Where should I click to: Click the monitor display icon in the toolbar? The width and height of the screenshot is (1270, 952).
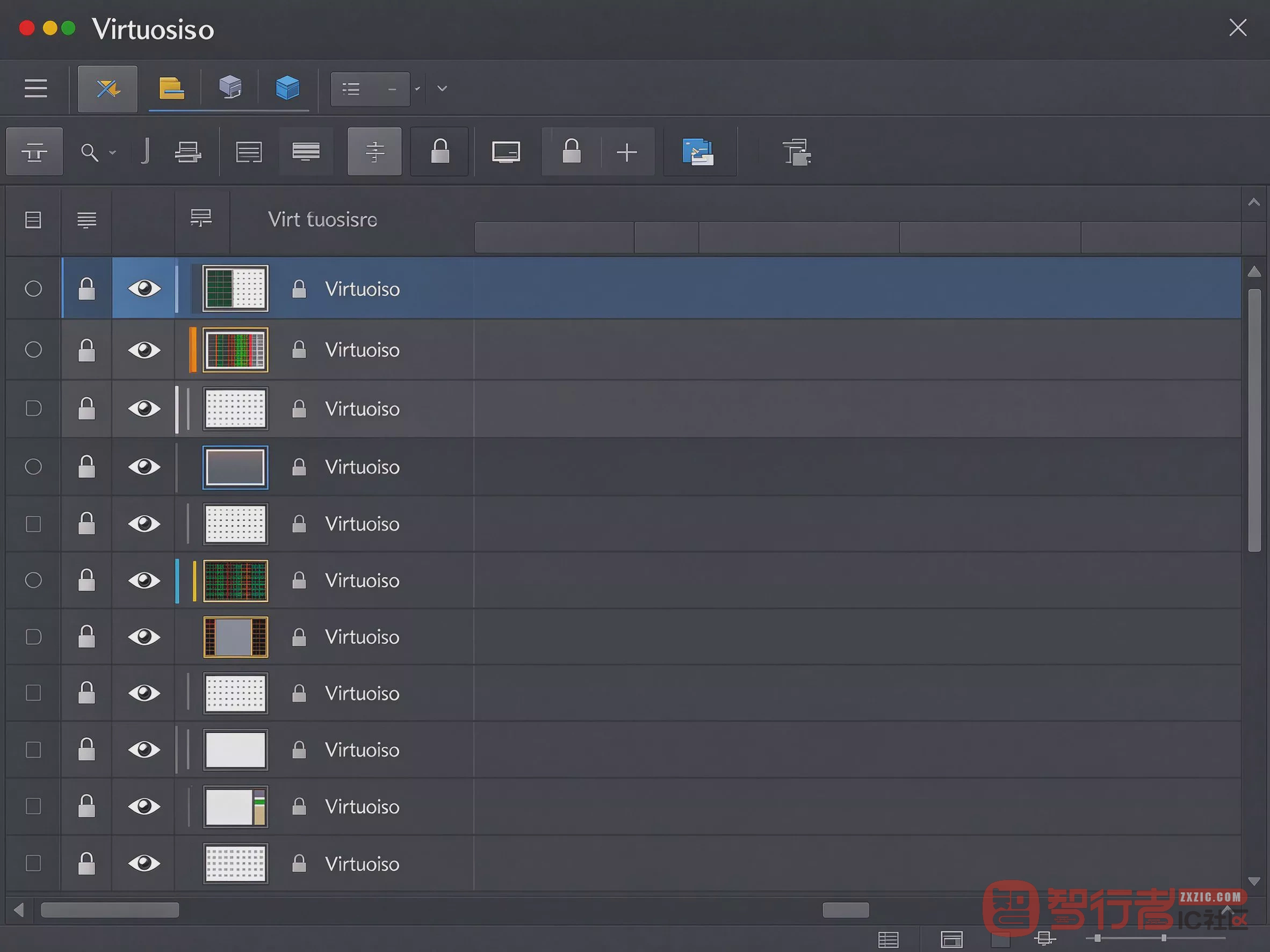coord(506,152)
